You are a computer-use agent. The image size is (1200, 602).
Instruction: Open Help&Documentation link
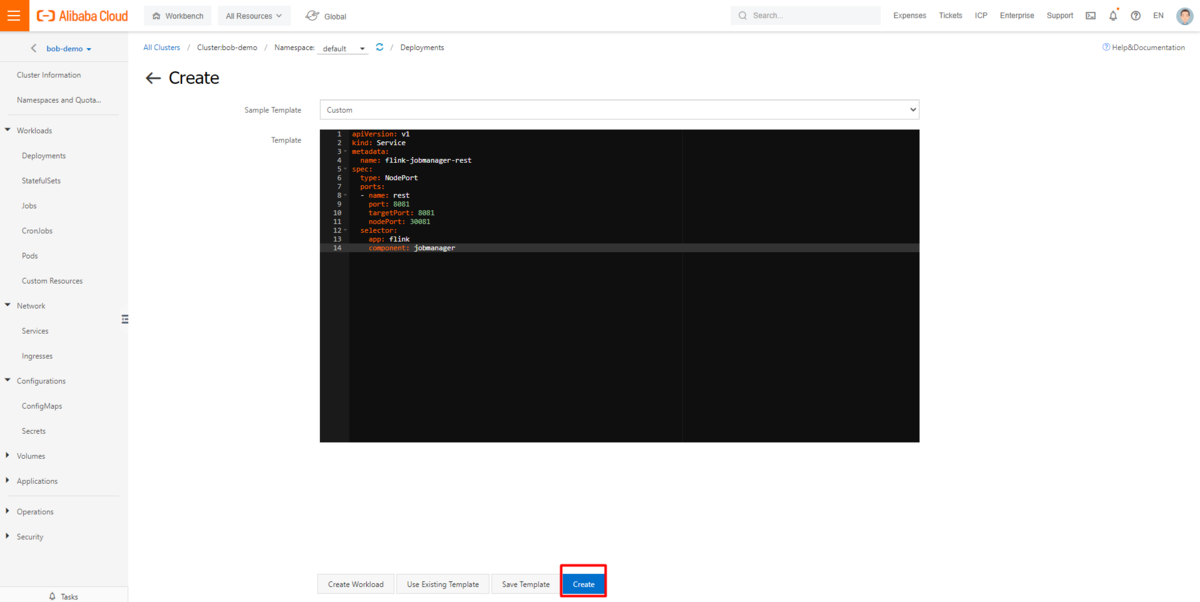pos(1143,48)
